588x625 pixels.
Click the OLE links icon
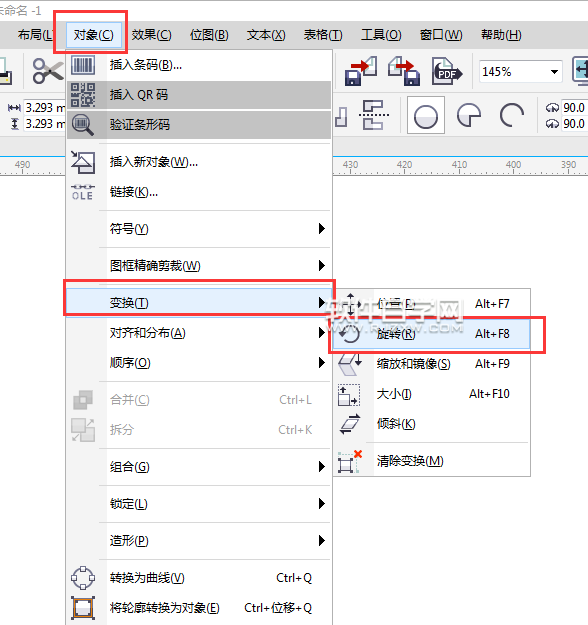[x=83, y=192]
